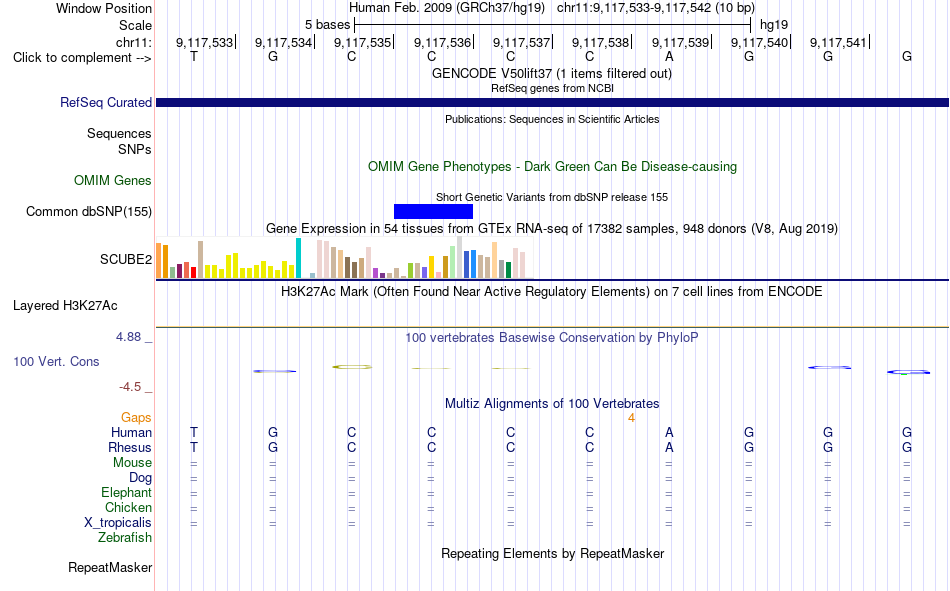This screenshot has width=950, height=591.
Task: Click the OMIM Gene Phenotypes green title
Action: 552,167
